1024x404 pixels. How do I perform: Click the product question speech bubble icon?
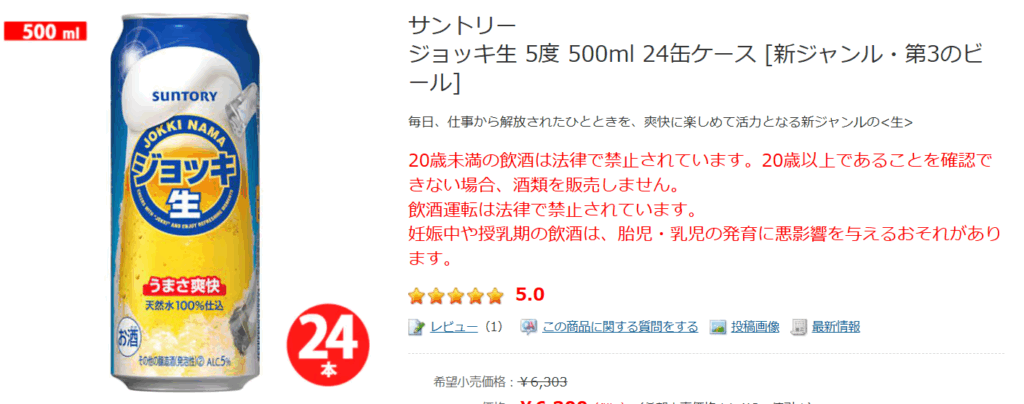[x=528, y=327]
